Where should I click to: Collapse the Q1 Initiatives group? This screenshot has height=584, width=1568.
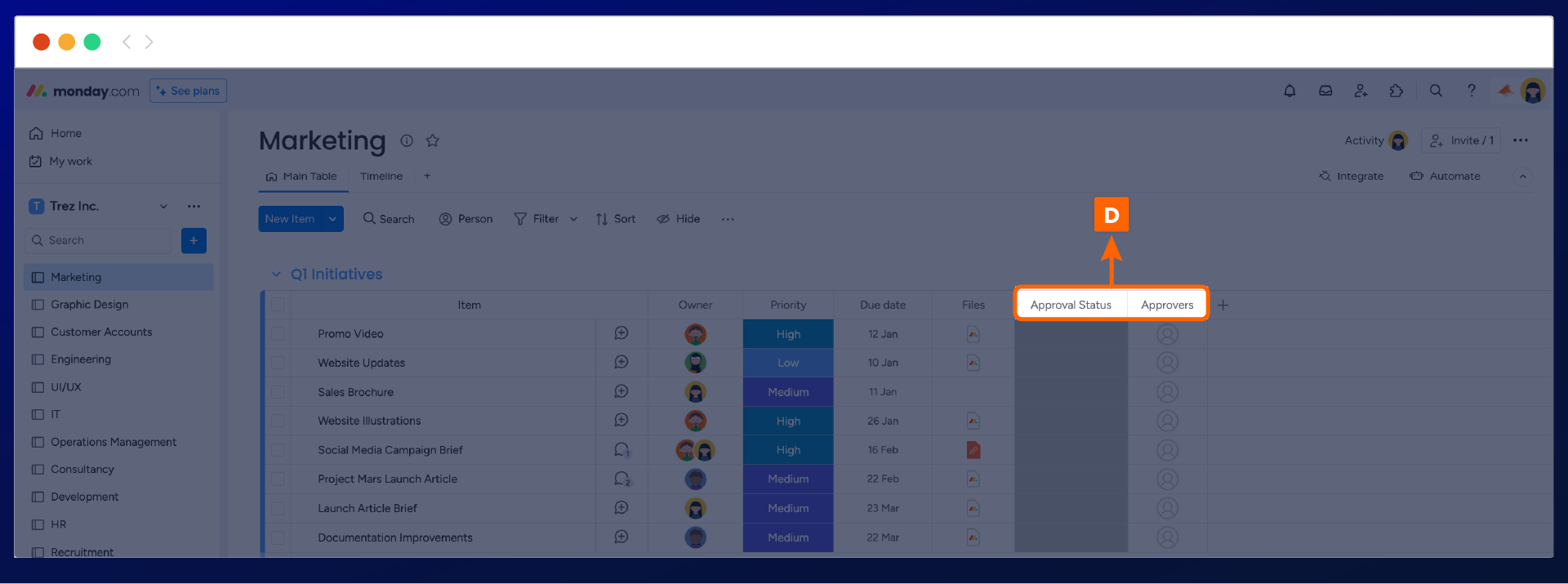click(276, 274)
